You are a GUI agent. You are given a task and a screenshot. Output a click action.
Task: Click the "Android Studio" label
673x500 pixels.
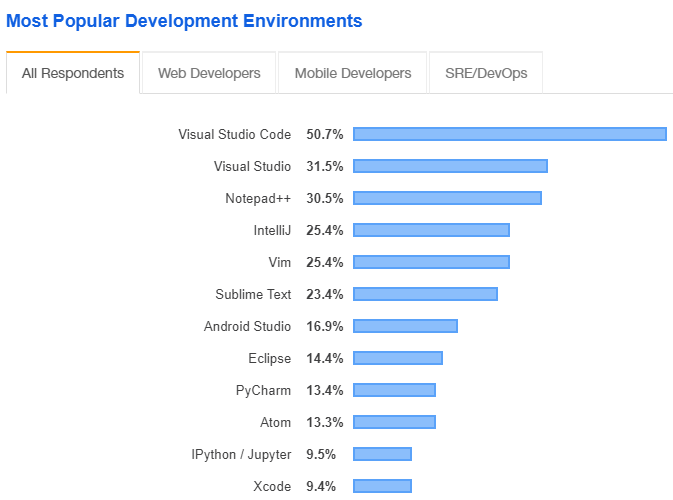(247, 326)
